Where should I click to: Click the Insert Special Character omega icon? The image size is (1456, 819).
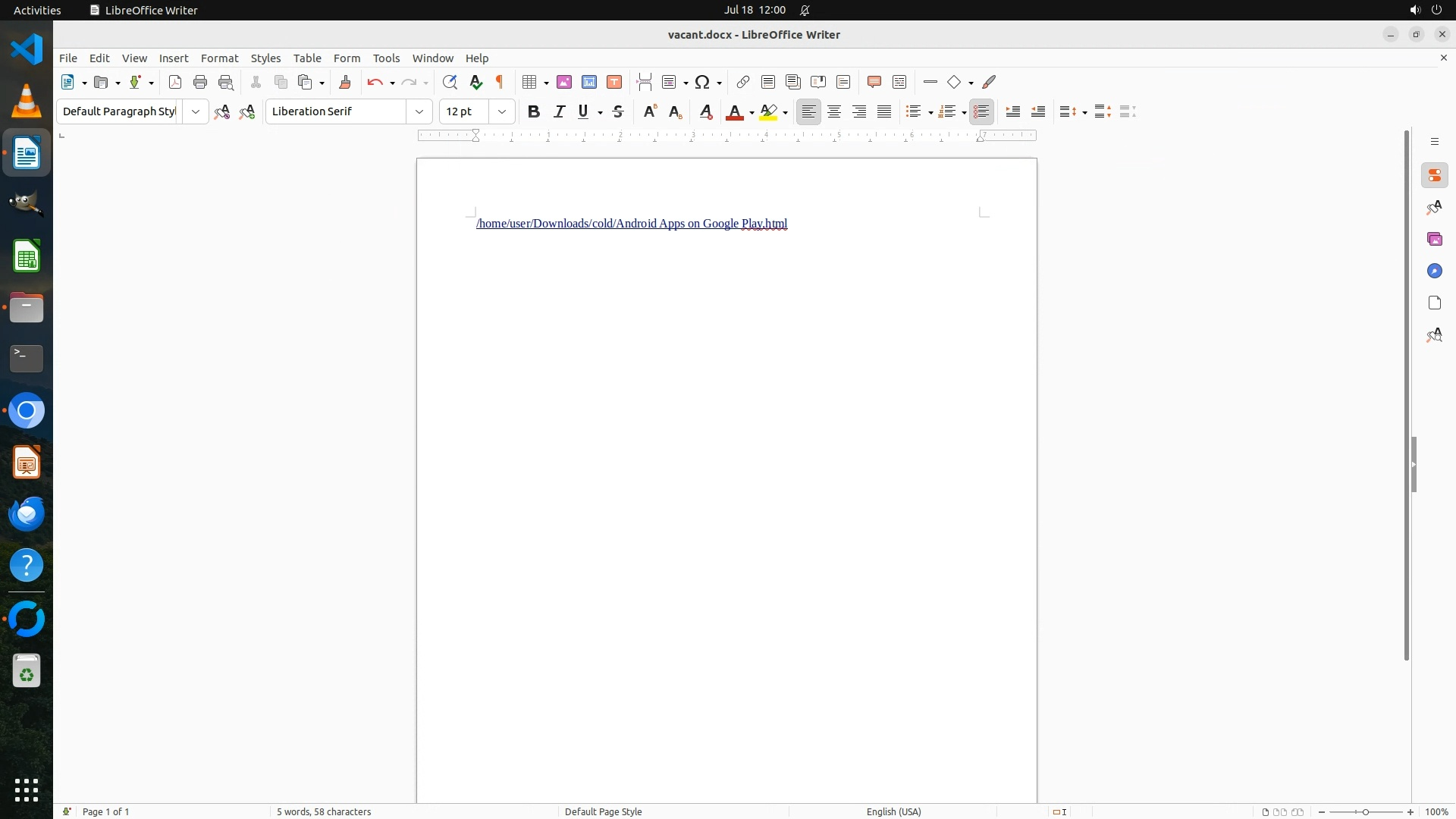[702, 82]
